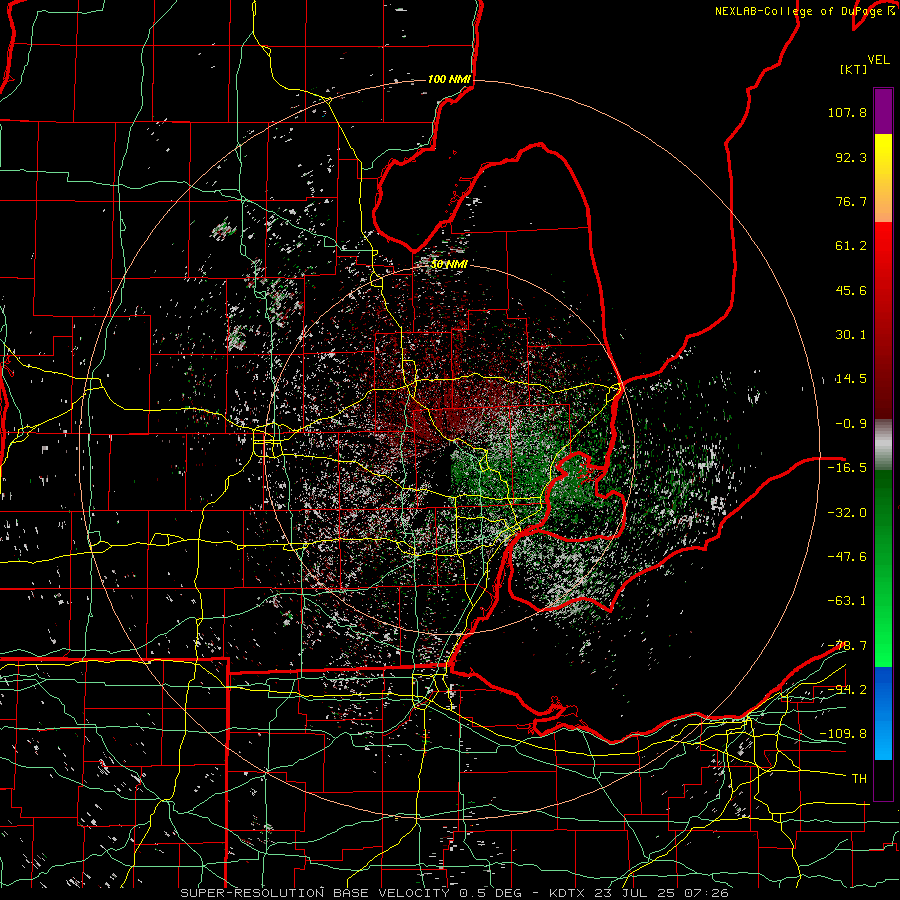Click the 76.7 velocity scale value

click(x=851, y=201)
